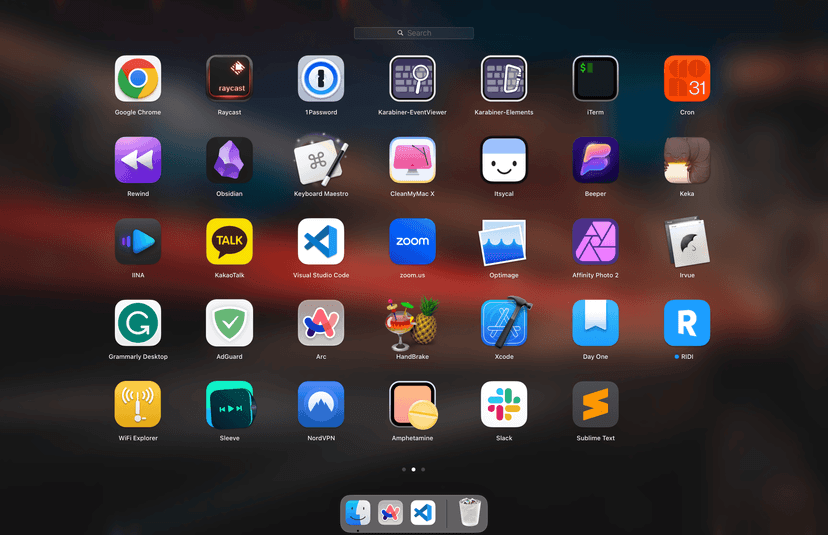Launch the Slack app
The image size is (828, 535).
click(x=504, y=404)
